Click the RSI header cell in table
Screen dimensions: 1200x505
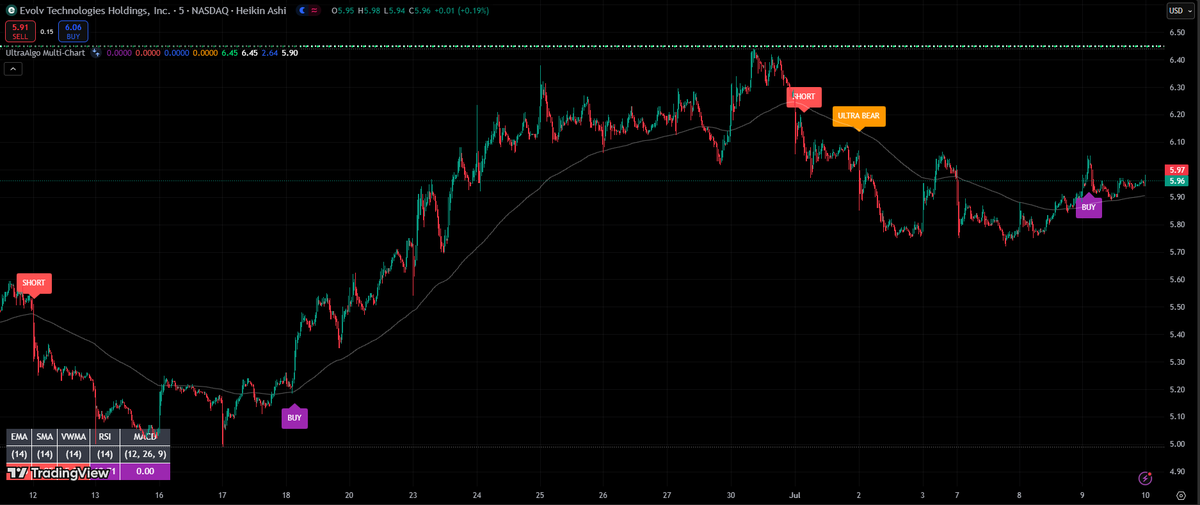point(105,437)
